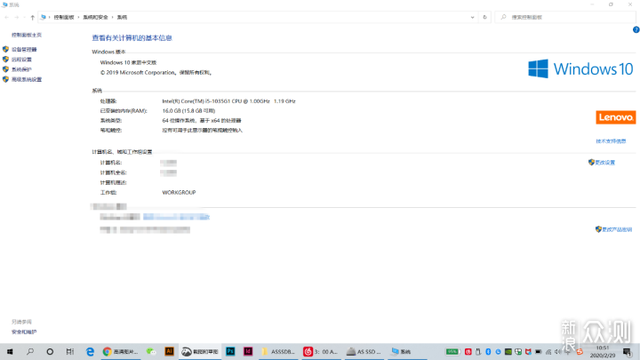Switch to NetEase Music taskbar window
The width and height of the screenshot is (640, 360).
(321, 351)
